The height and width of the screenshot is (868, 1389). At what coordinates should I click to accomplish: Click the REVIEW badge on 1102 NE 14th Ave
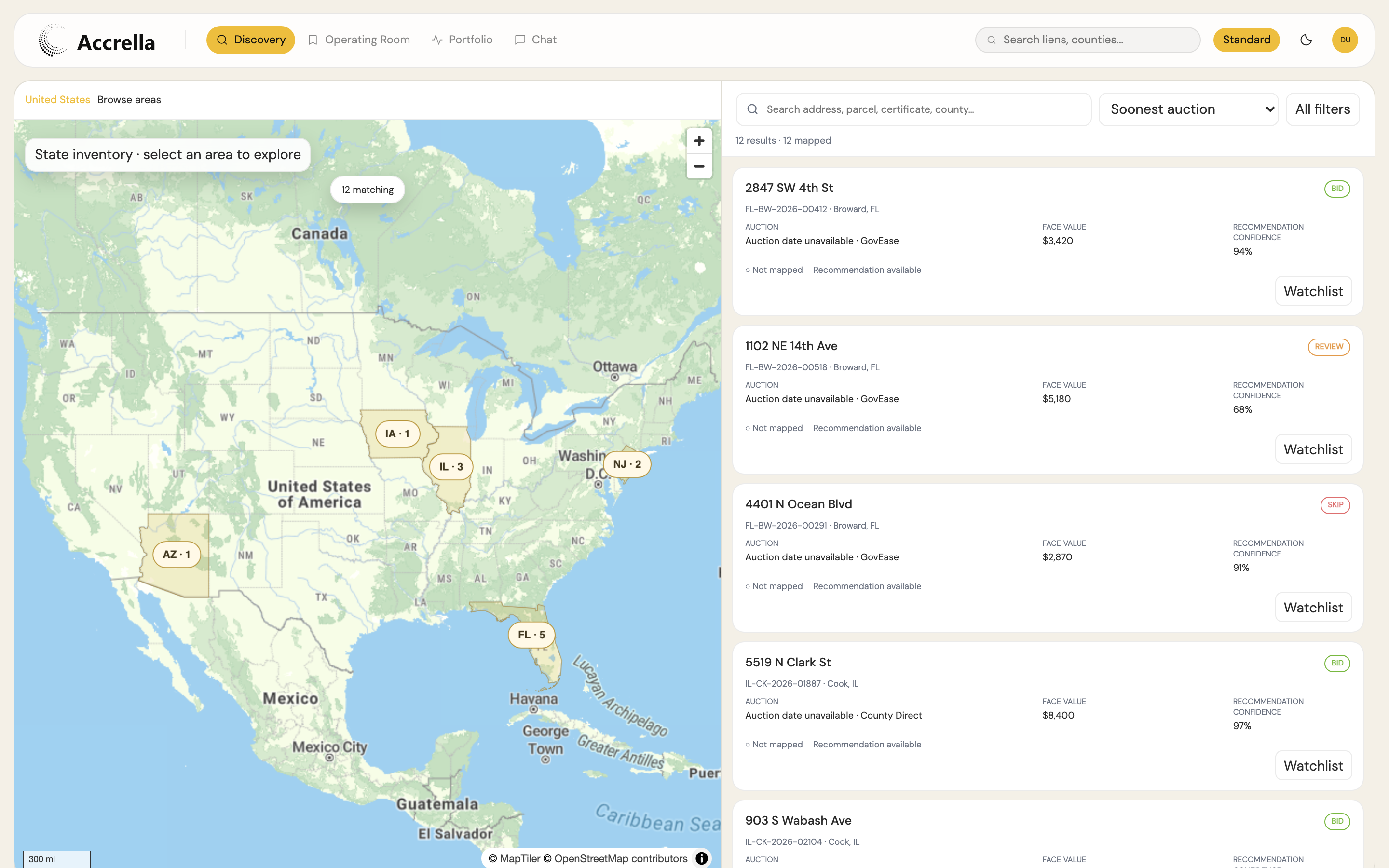pos(1329,347)
